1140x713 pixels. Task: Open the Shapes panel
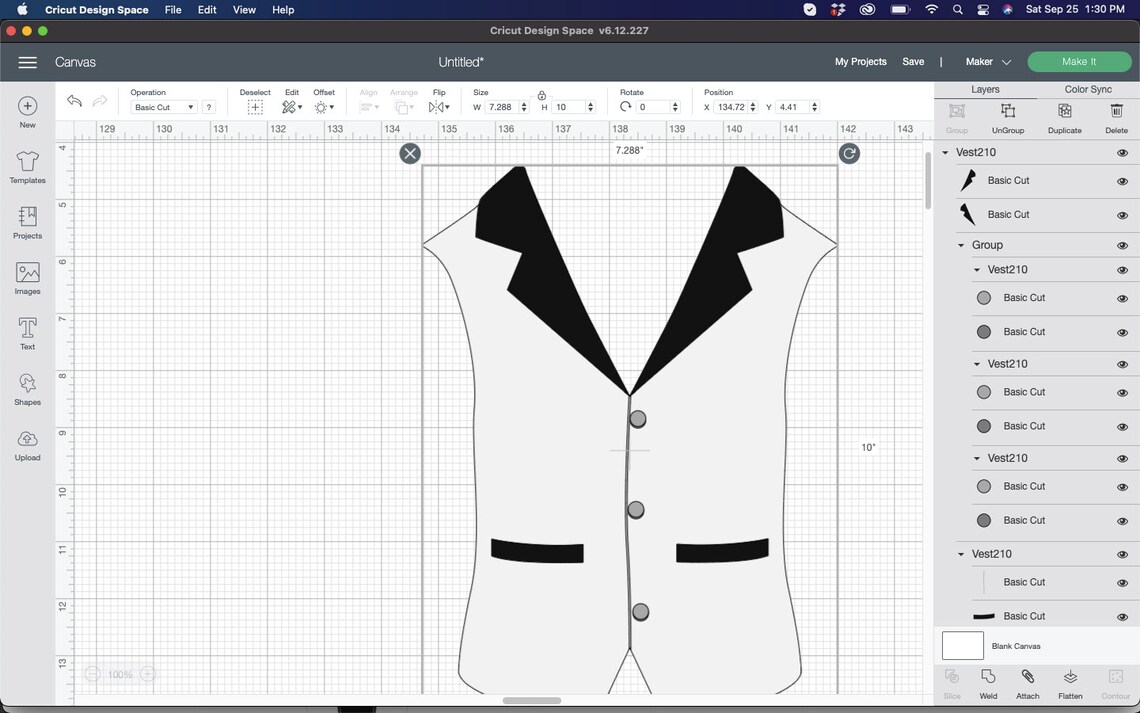pos(27,388)
